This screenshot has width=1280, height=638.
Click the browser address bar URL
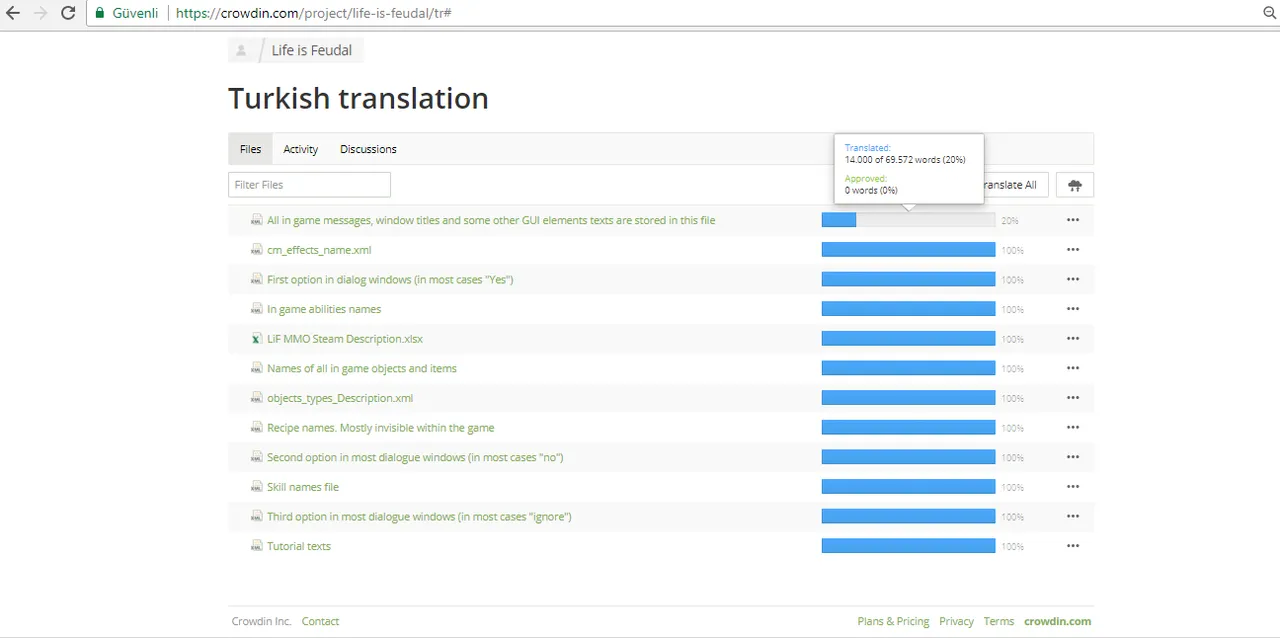click(x=314, y=14)
